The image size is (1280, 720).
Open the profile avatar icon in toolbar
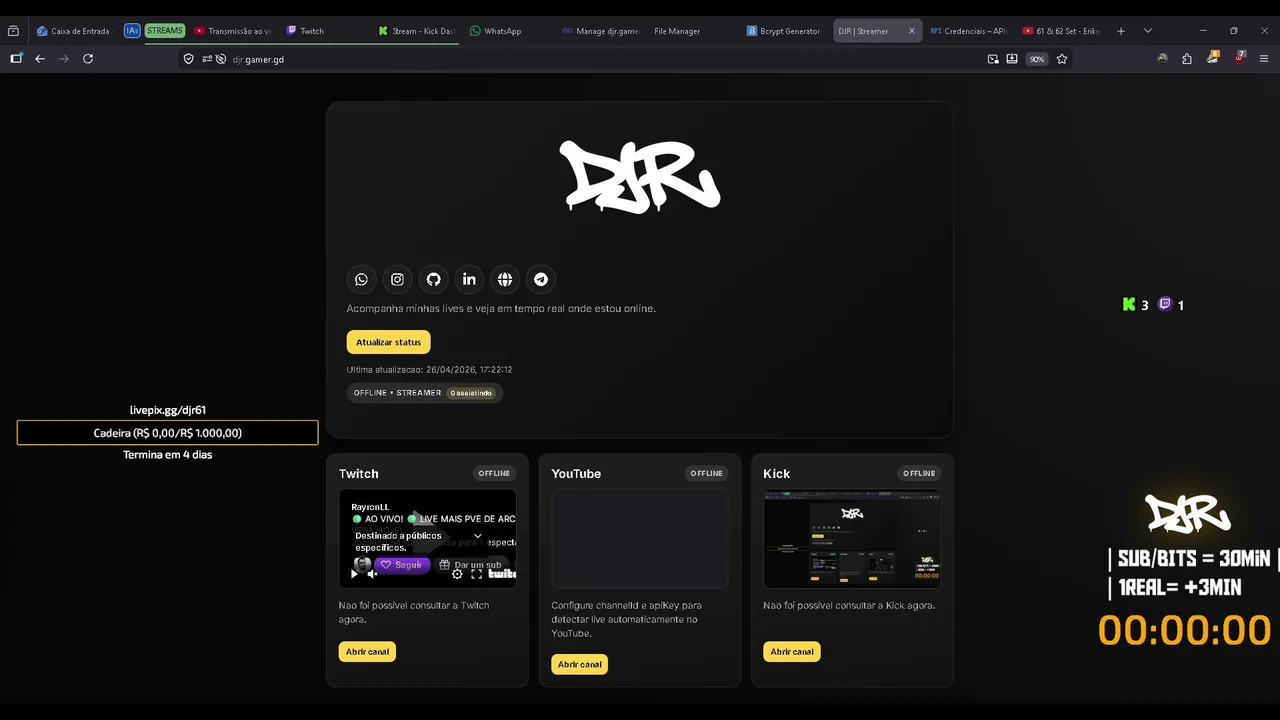click(1162, 59)
